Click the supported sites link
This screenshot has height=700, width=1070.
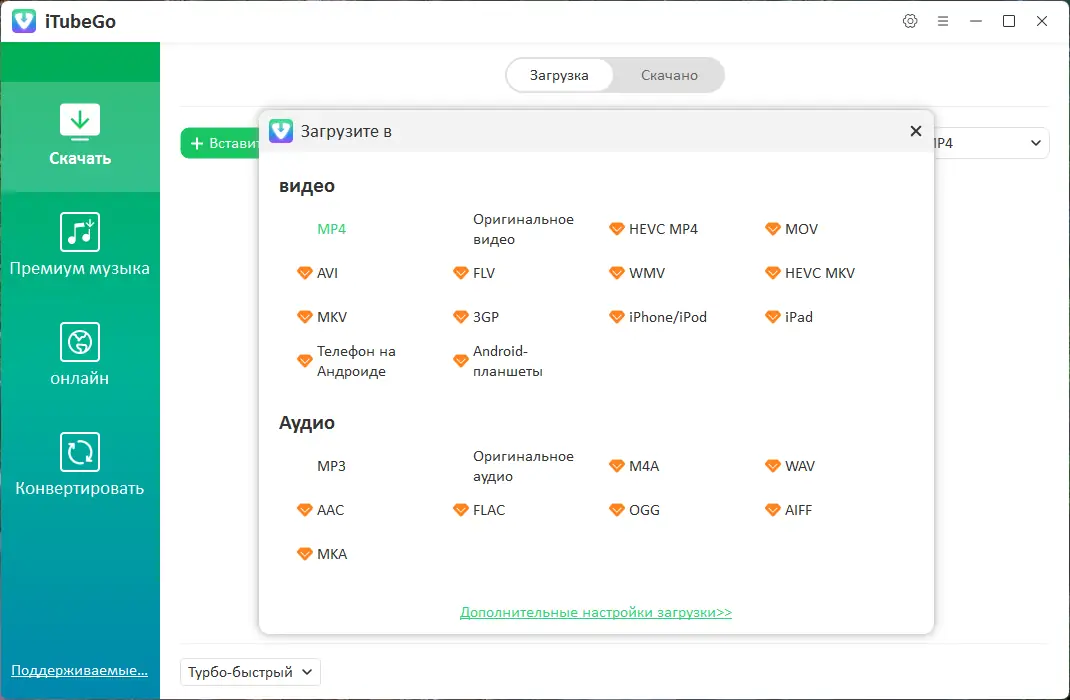coord(80,670)
